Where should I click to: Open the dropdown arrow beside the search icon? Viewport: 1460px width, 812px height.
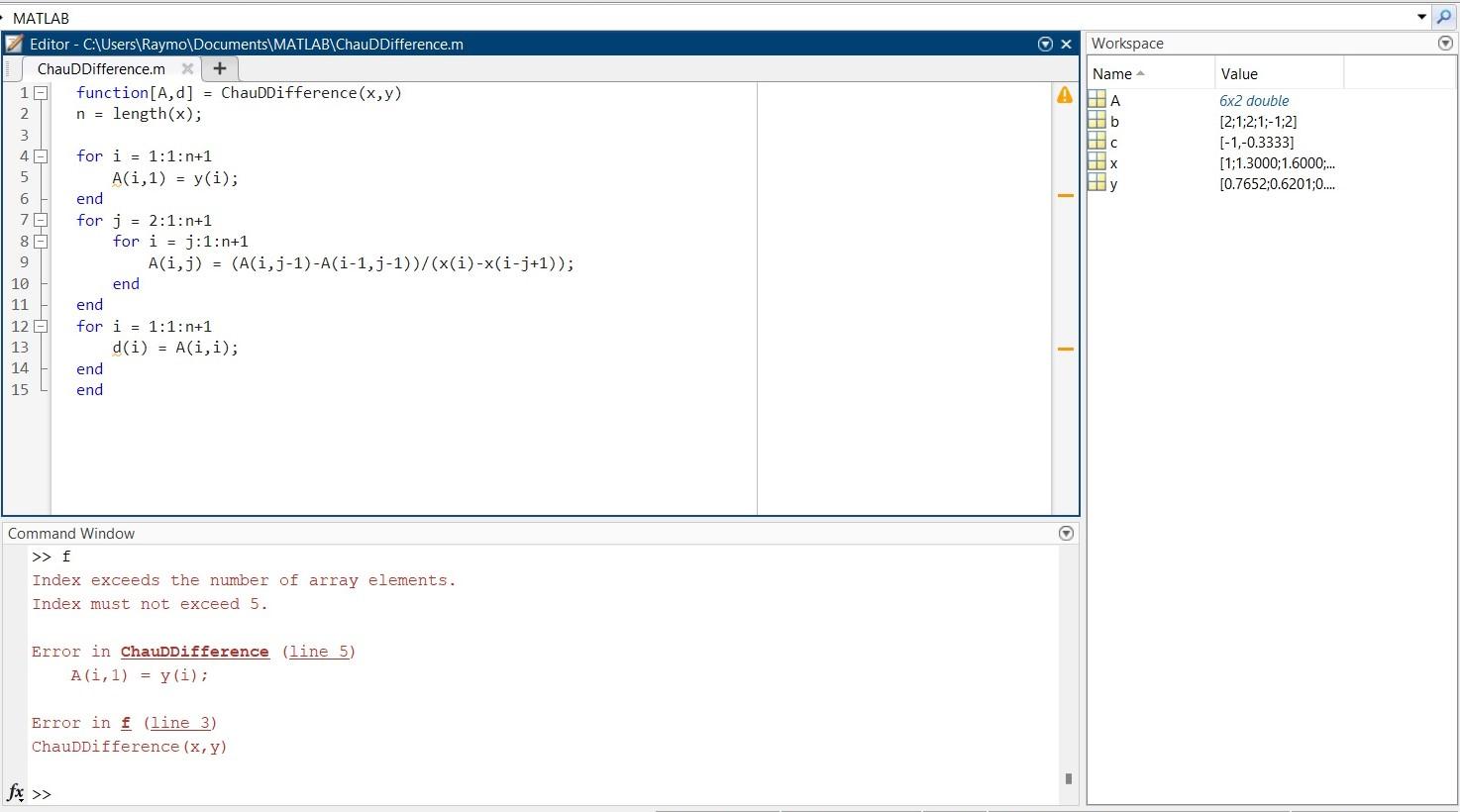(x=1421, y=17)
